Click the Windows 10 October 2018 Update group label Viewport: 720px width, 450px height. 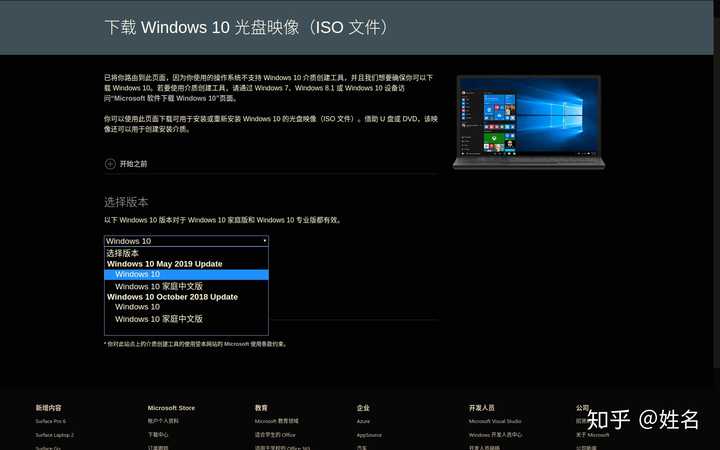[172, 297]
